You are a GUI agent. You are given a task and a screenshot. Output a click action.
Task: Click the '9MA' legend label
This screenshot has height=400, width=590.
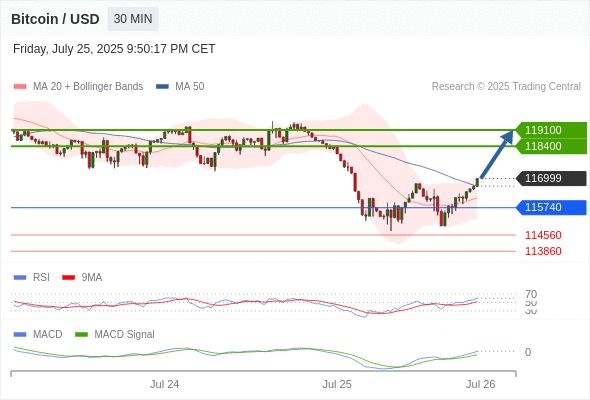pyautogui.click(x=92, y=278)
